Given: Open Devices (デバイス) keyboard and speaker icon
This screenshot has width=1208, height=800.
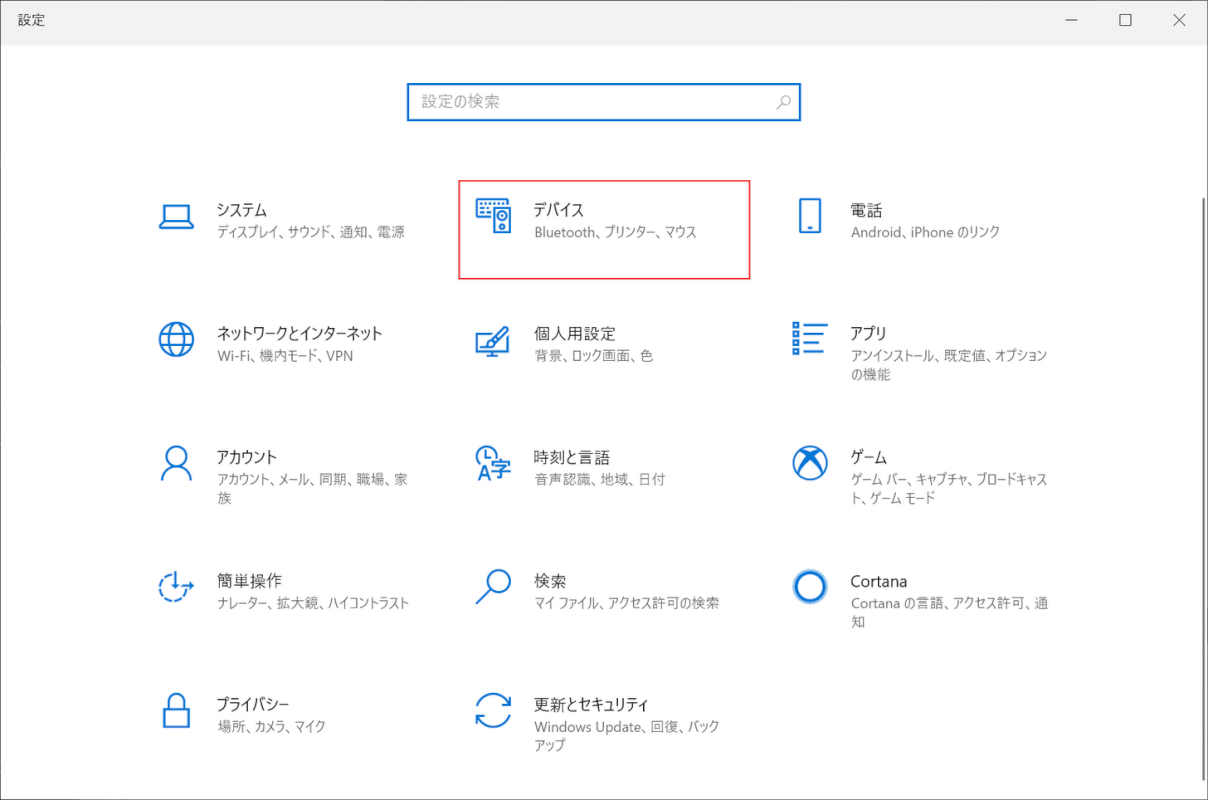Looking at the screenshot, I should pyautogui.click(x=493, y=216).
